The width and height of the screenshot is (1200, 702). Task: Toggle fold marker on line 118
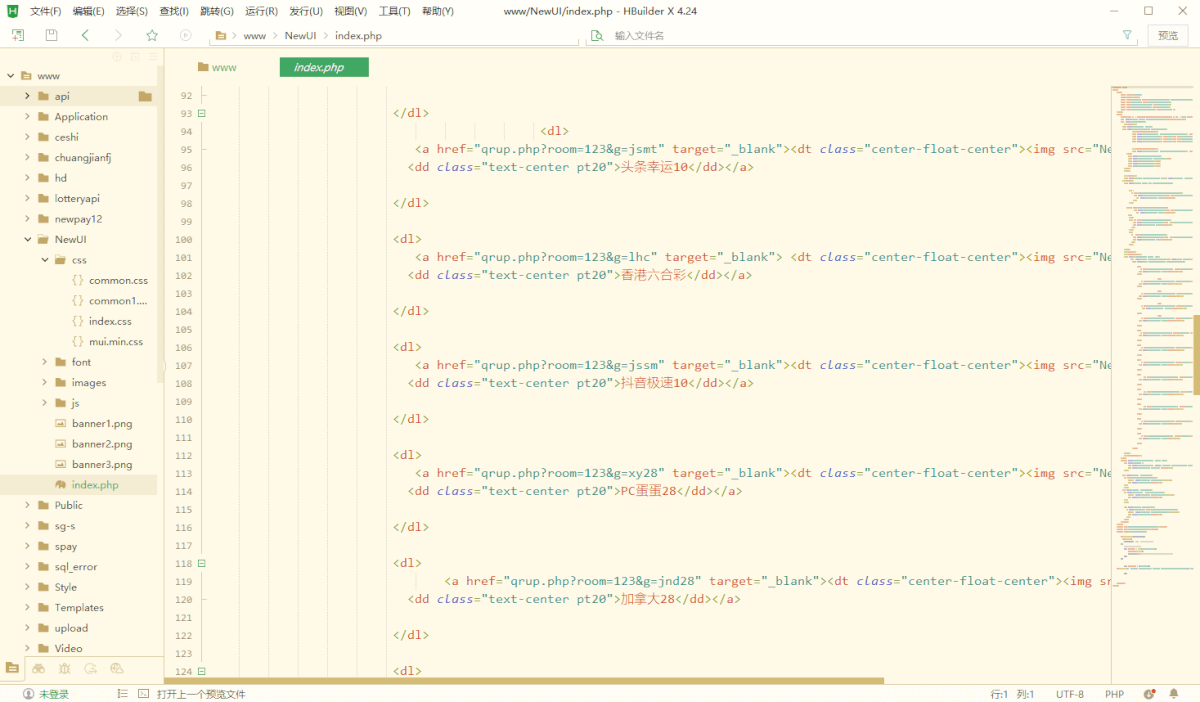point(201,563)
